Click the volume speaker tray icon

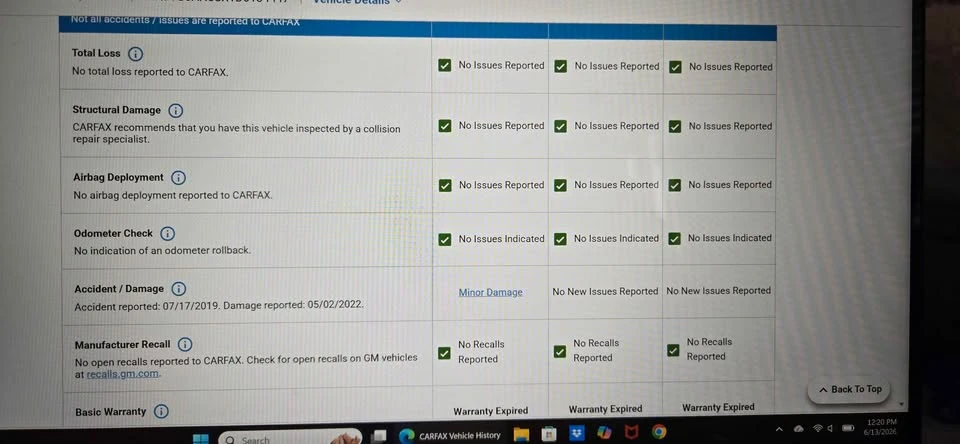click(x=831, y=427)
